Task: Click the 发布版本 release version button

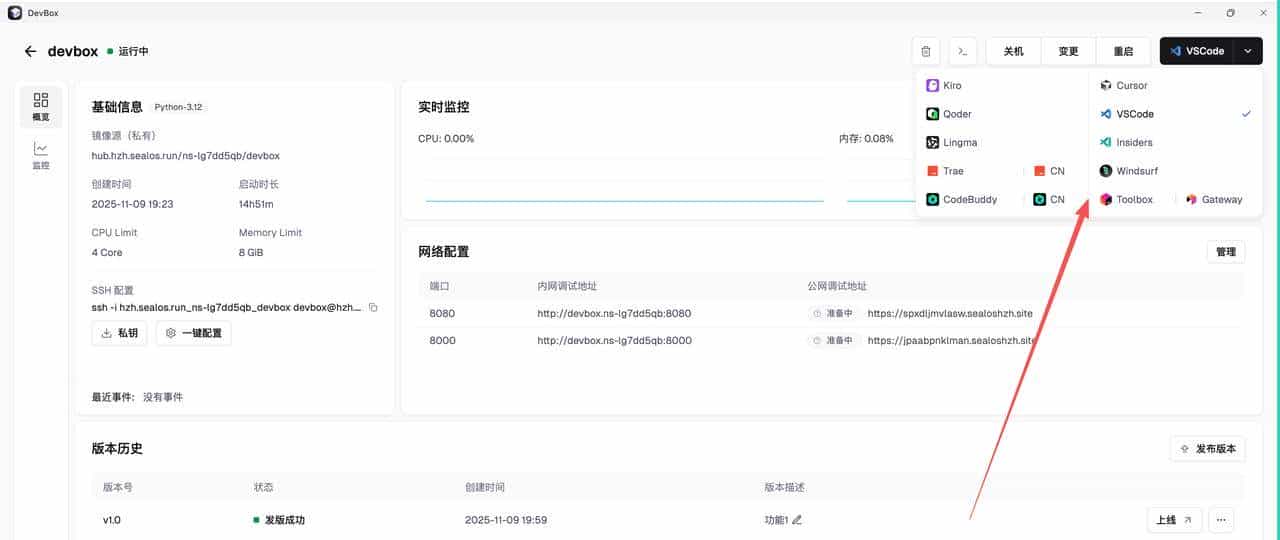Action: [x=1207, y=449]
